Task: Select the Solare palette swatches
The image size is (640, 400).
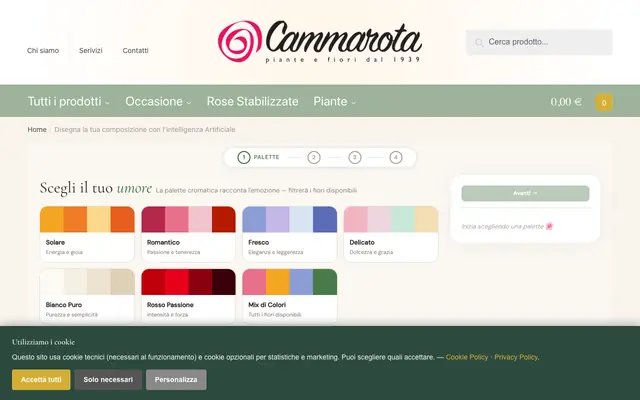Action: coord(87,219)
